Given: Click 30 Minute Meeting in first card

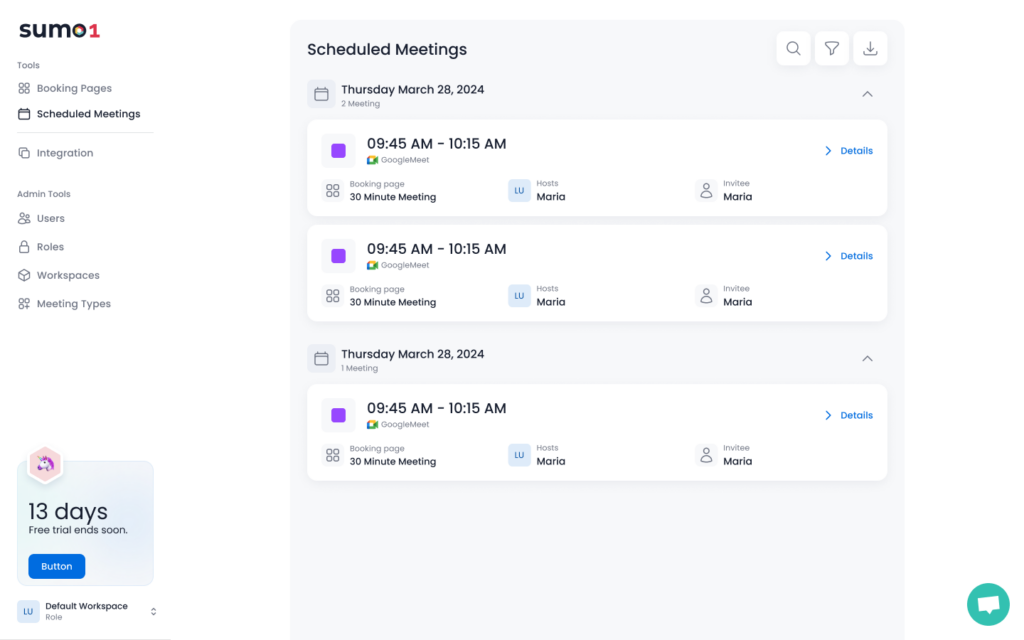Looking at the screenshot, I should [392, 197].
